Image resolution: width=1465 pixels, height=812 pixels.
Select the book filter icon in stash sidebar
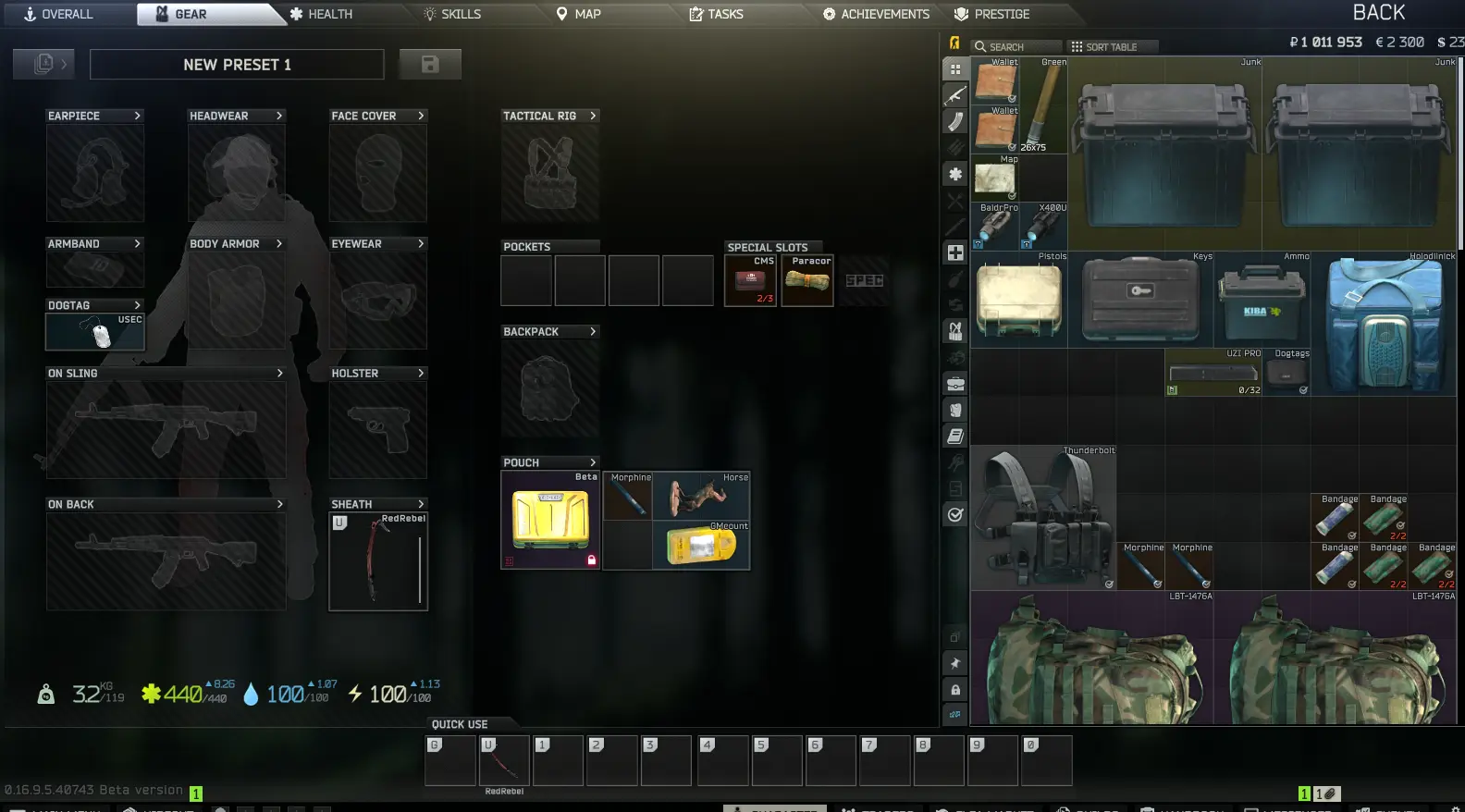[x=955, y=436]
